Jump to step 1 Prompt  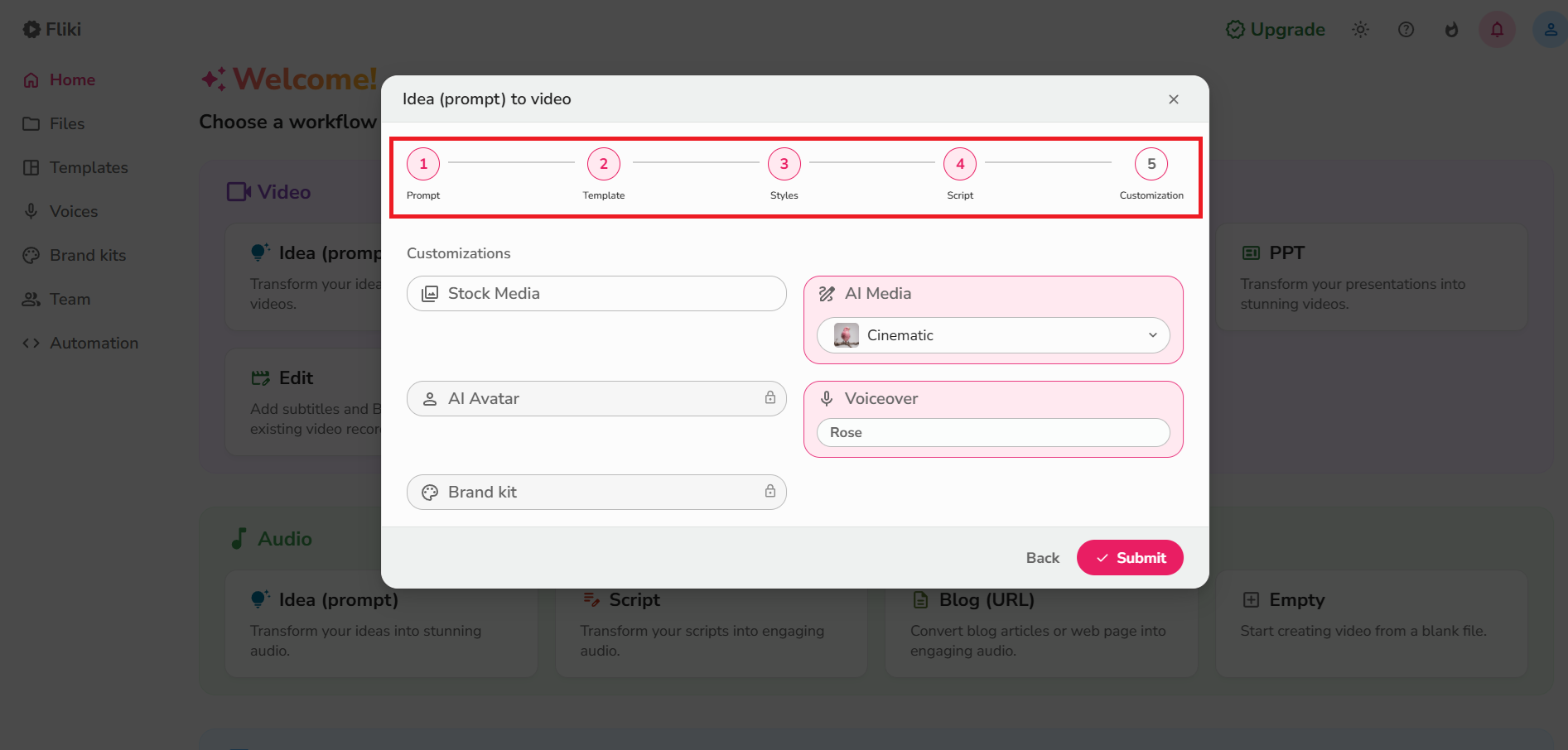[x=423, y=164]
